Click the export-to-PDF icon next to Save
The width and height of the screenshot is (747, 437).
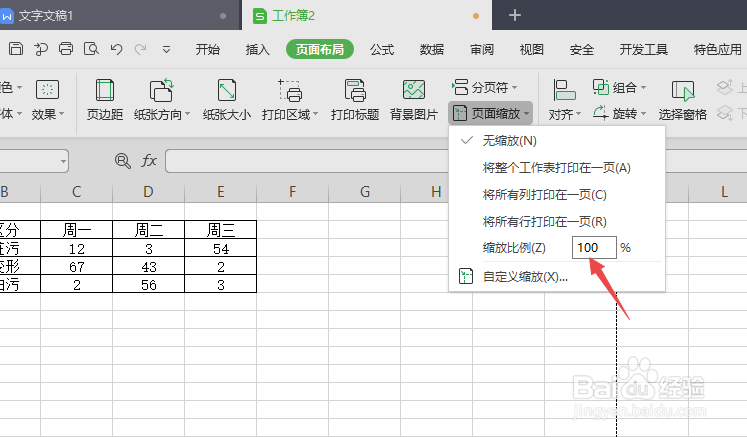(x=41, y=49)
